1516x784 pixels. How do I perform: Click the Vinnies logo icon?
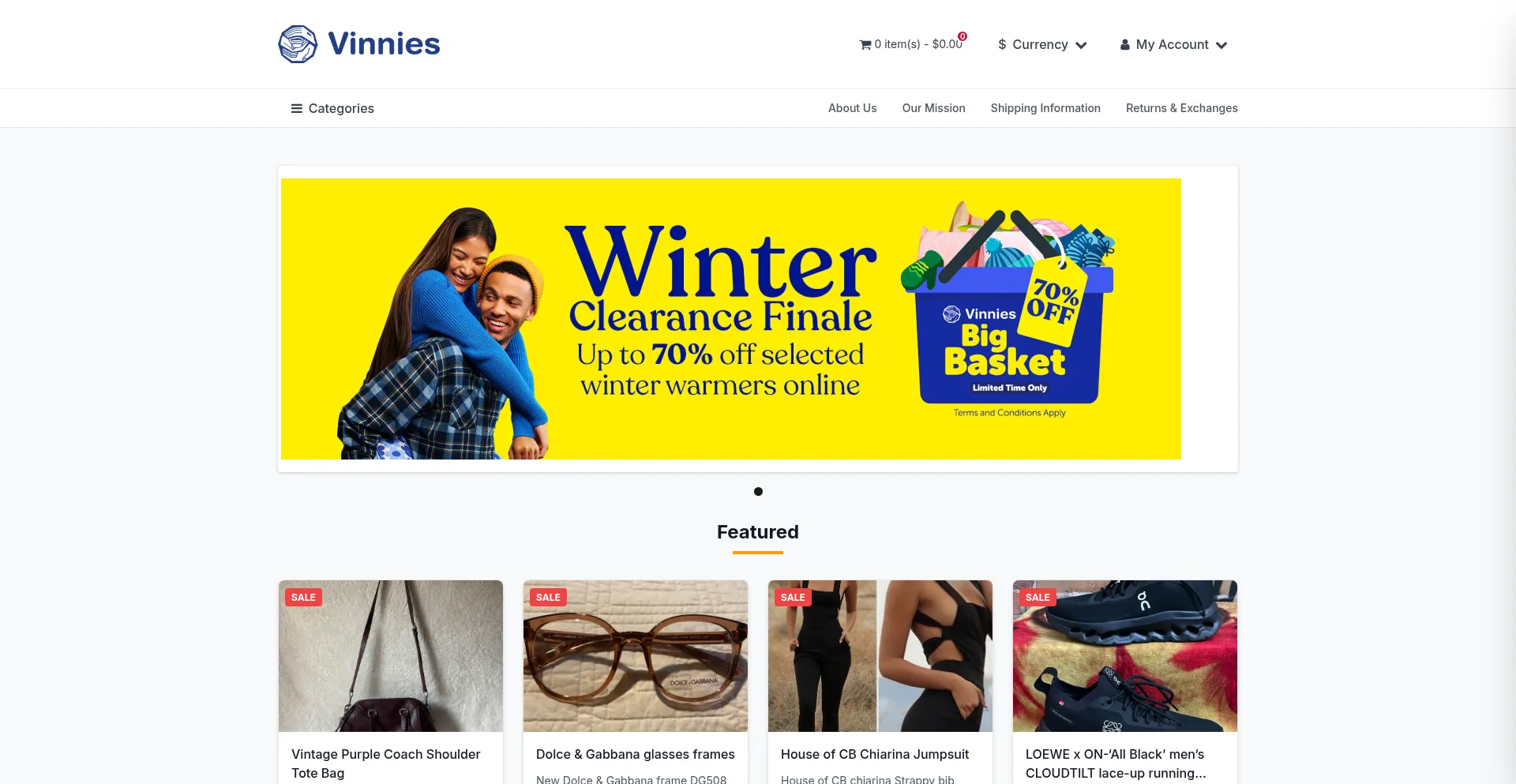tap(298, 44)
